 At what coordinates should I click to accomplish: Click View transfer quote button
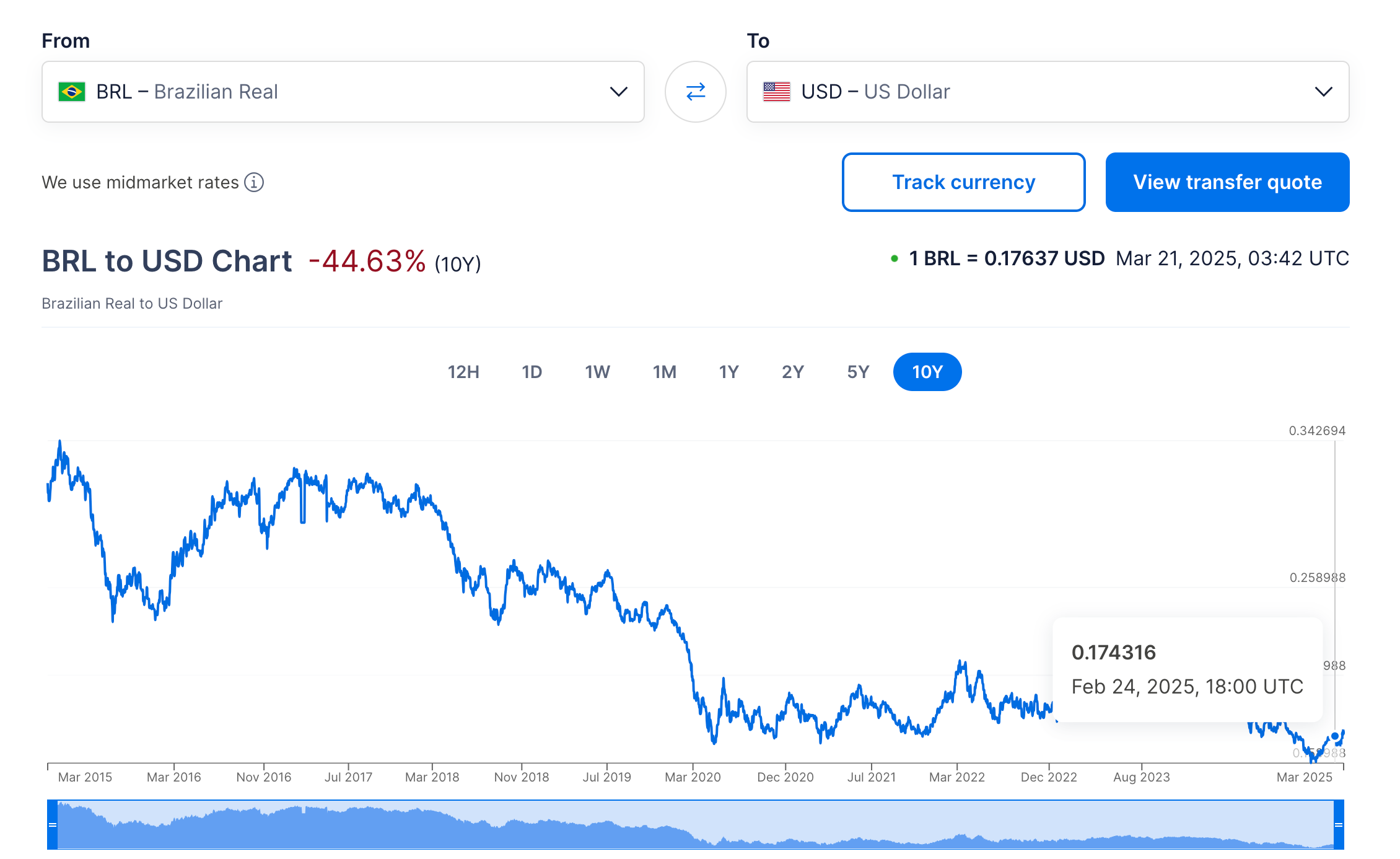pos(1227,182)
